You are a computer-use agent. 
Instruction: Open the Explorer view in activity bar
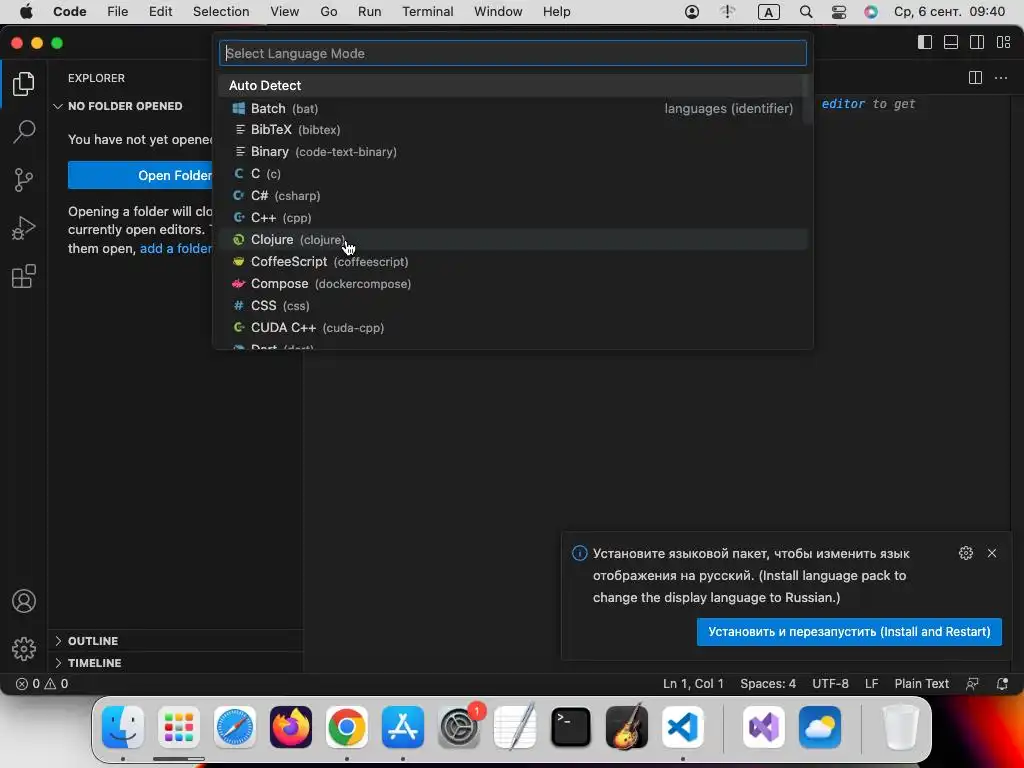coord(24,84)
